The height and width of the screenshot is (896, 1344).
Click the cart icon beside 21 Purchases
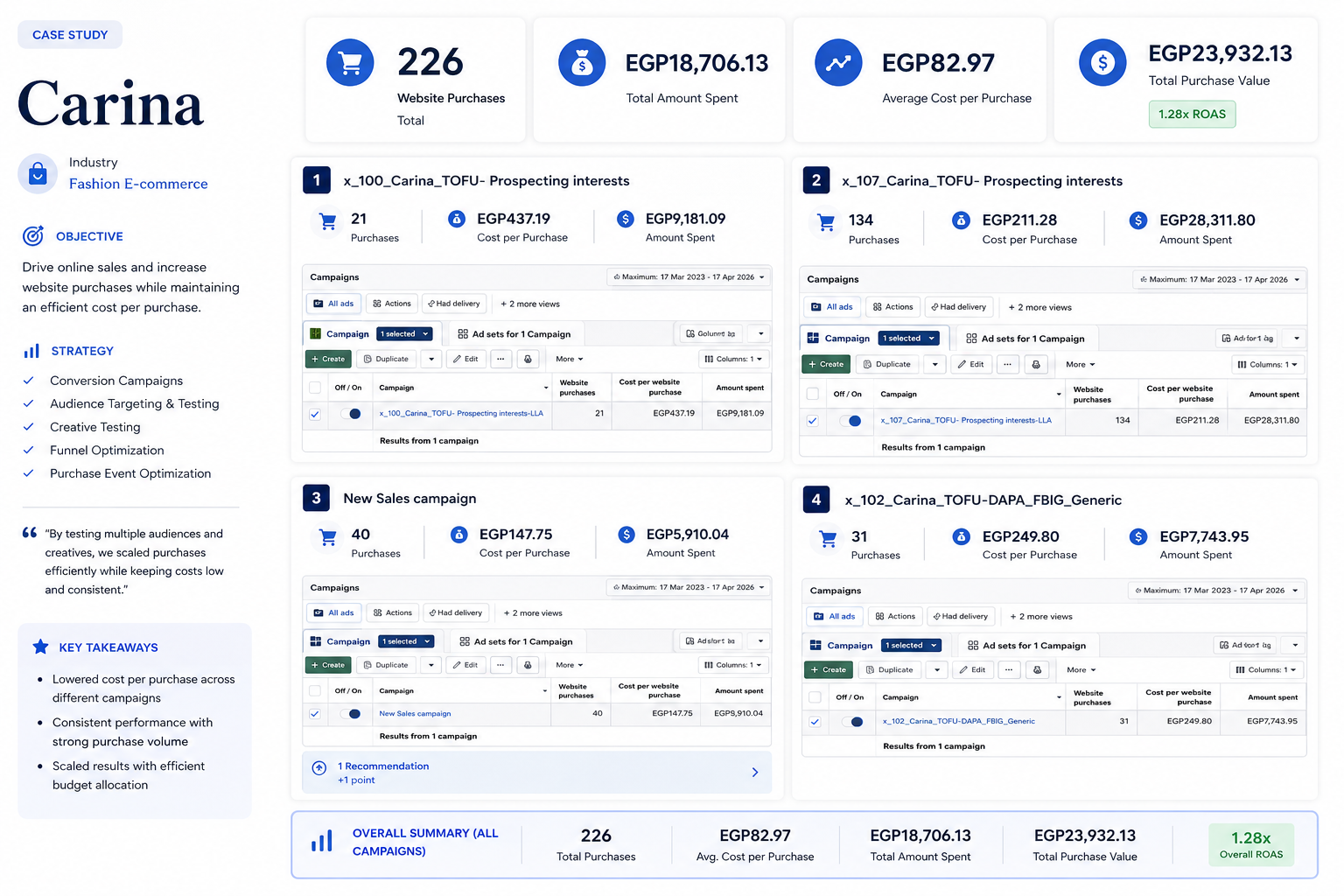tap(328, 222)
